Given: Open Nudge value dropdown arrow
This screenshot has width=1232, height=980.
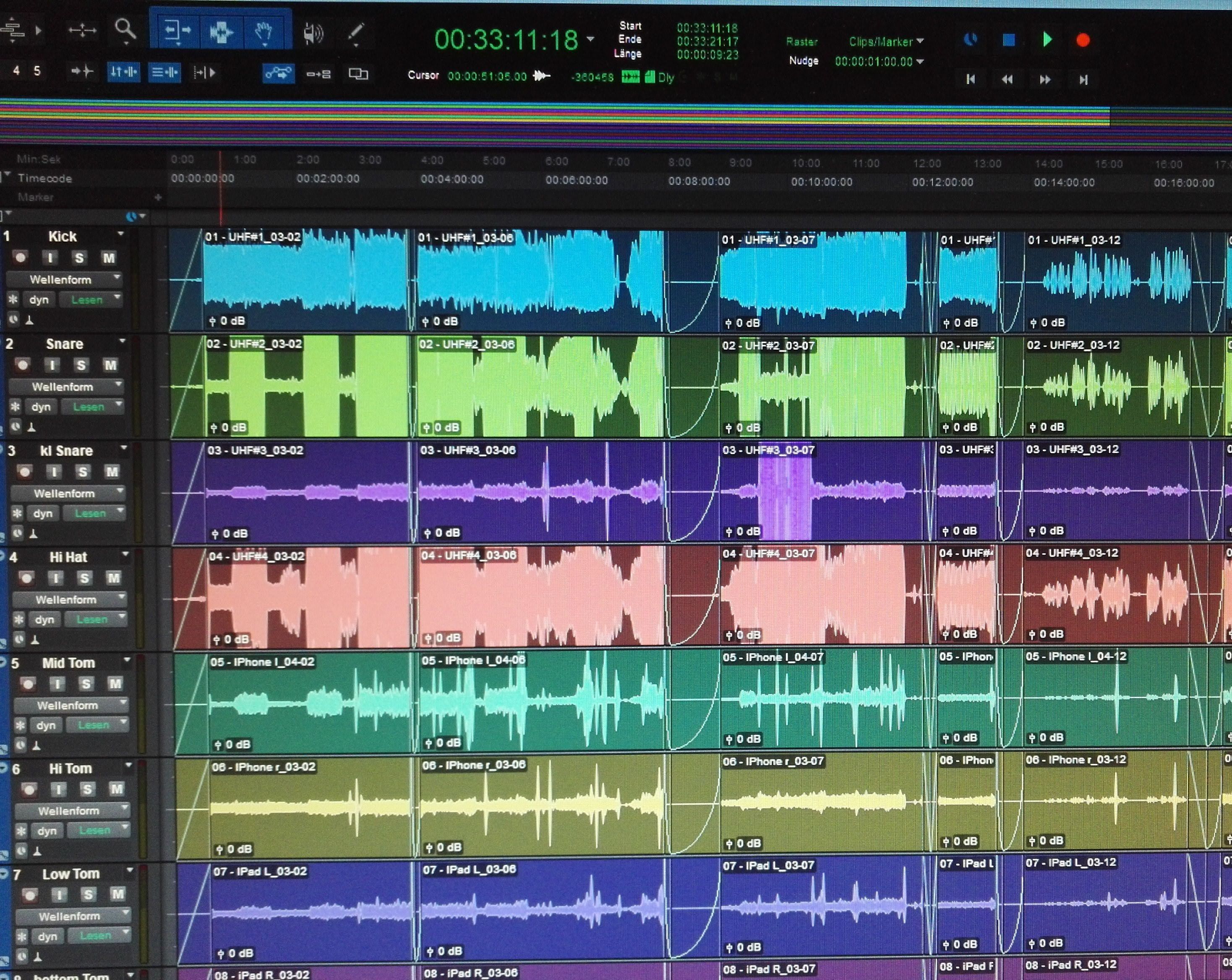Looking at the screenshot, I should [920, 62].
